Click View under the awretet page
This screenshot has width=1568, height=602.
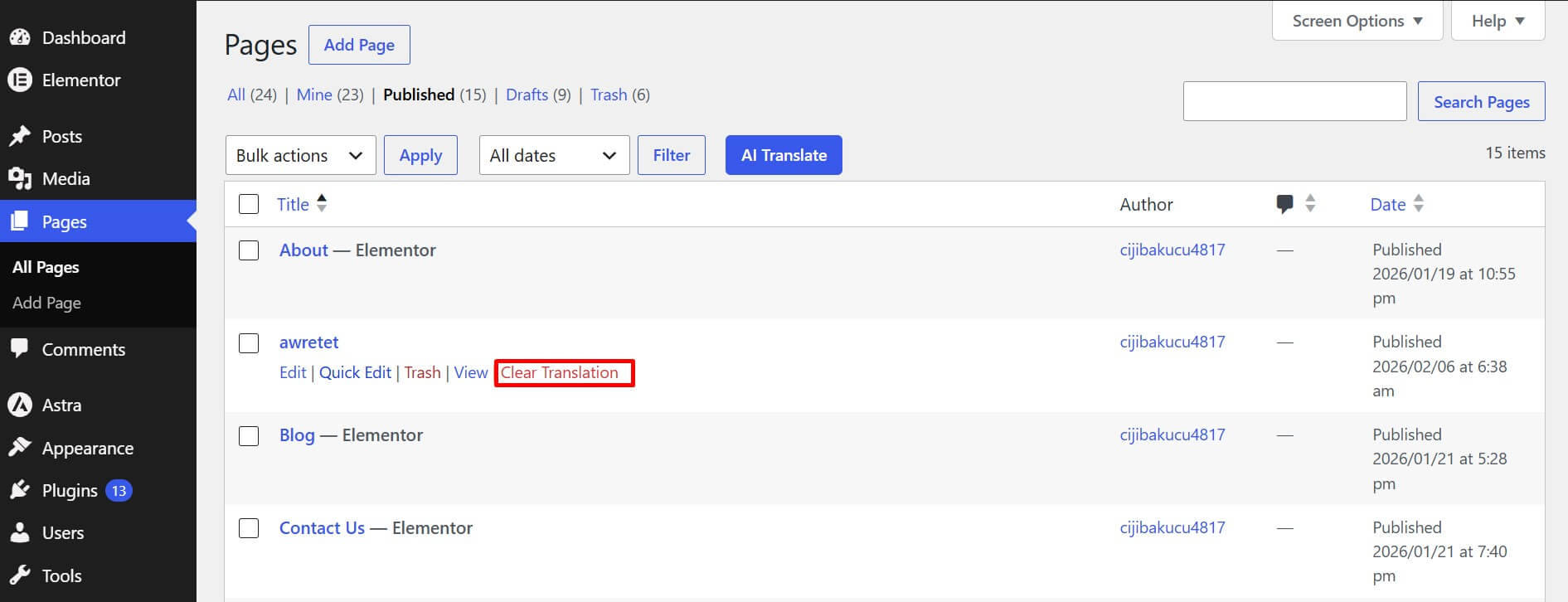tap(471, 372)
